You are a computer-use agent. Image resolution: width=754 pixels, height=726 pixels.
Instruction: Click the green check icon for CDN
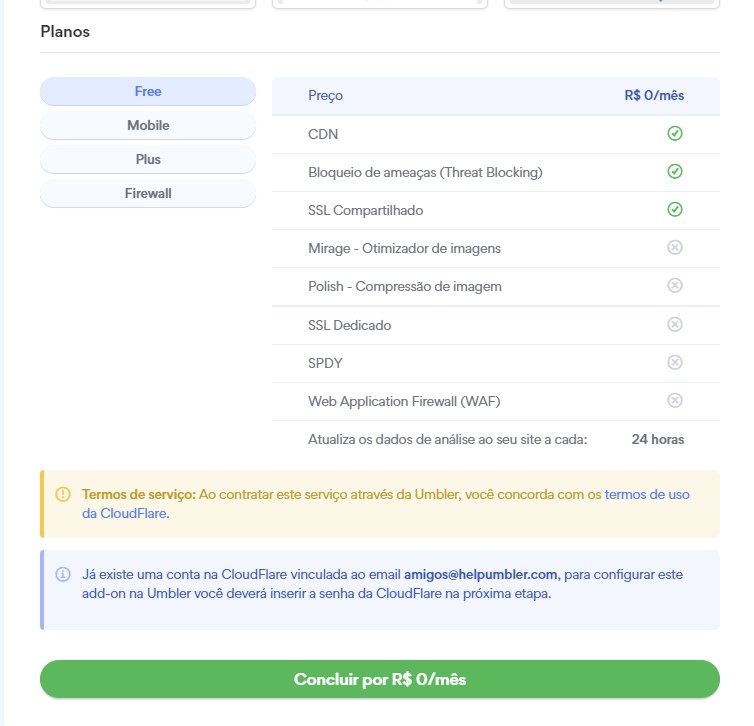click(x=675, y=134)
